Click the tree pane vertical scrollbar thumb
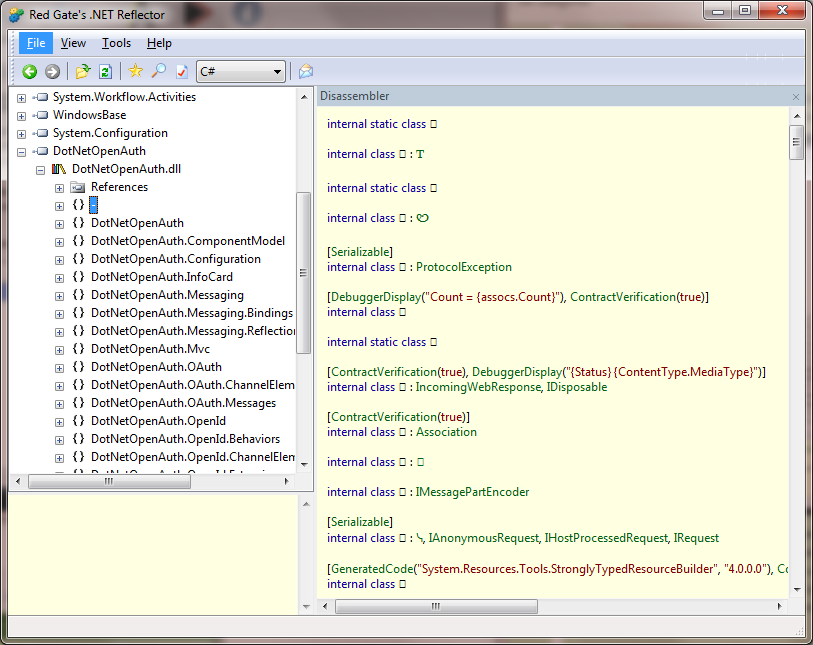This screenshot has width=813, height=645. point(304,273)
